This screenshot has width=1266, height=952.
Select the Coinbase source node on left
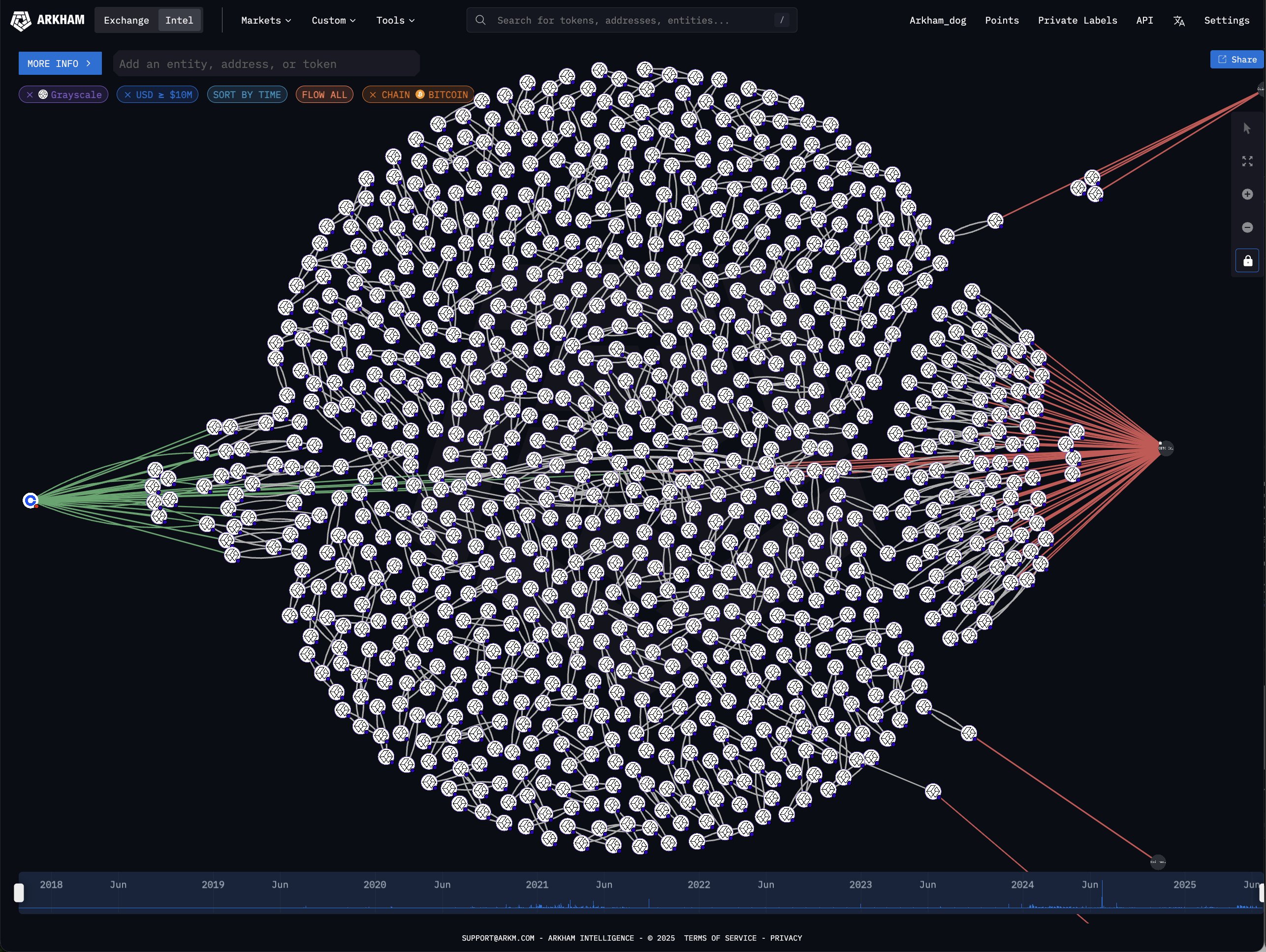tap(31, 501)
